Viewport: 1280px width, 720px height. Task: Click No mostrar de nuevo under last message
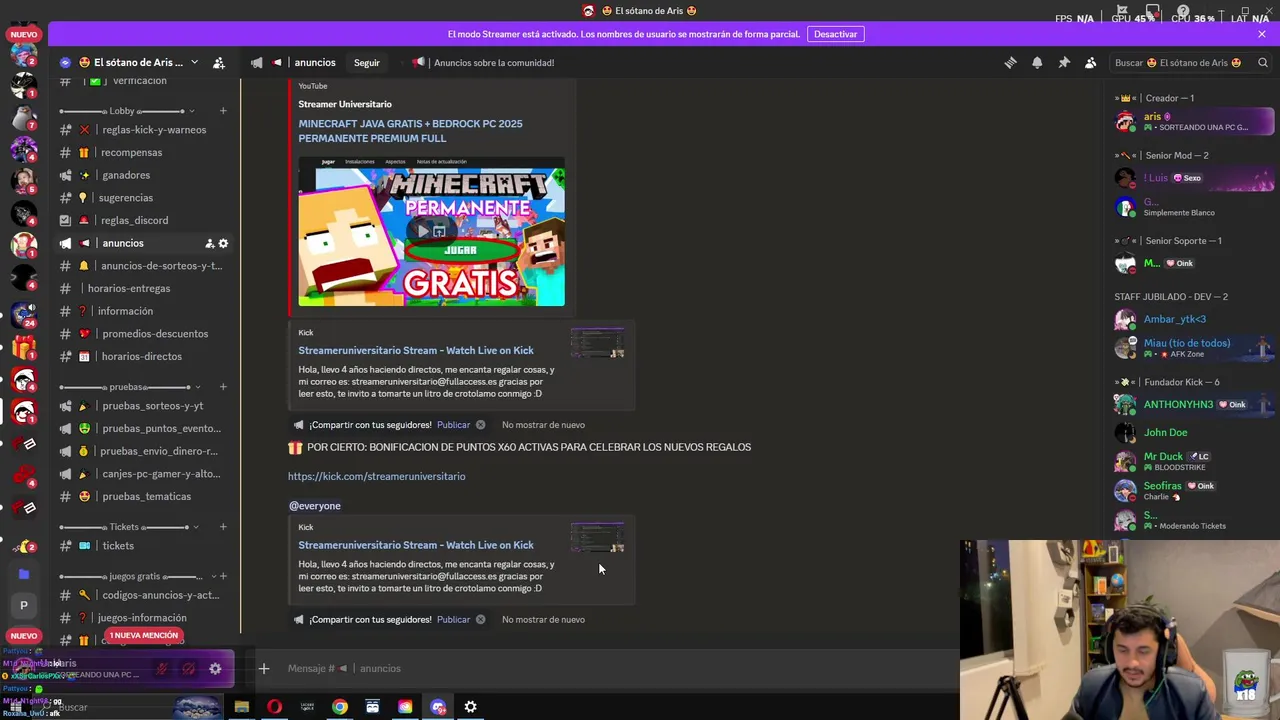pos(543,619)
